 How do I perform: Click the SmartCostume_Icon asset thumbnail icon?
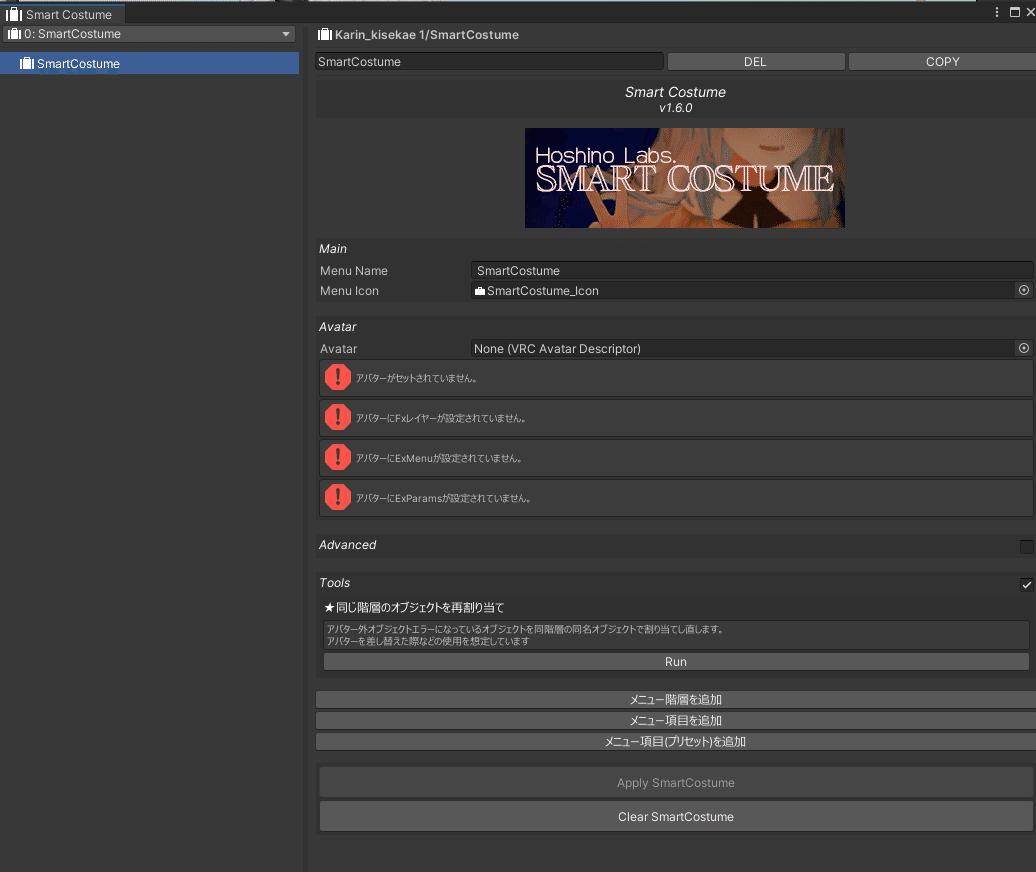click(x=480, y=291)
